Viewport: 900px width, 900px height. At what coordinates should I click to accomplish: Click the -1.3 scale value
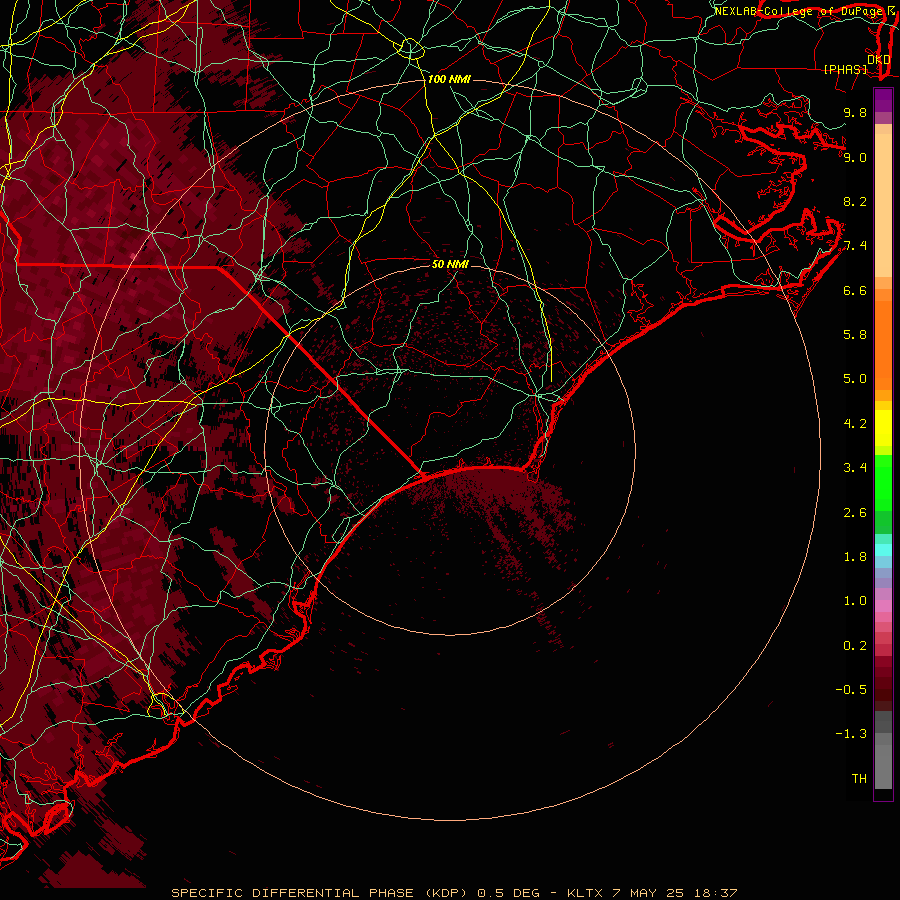pos(851,734)
